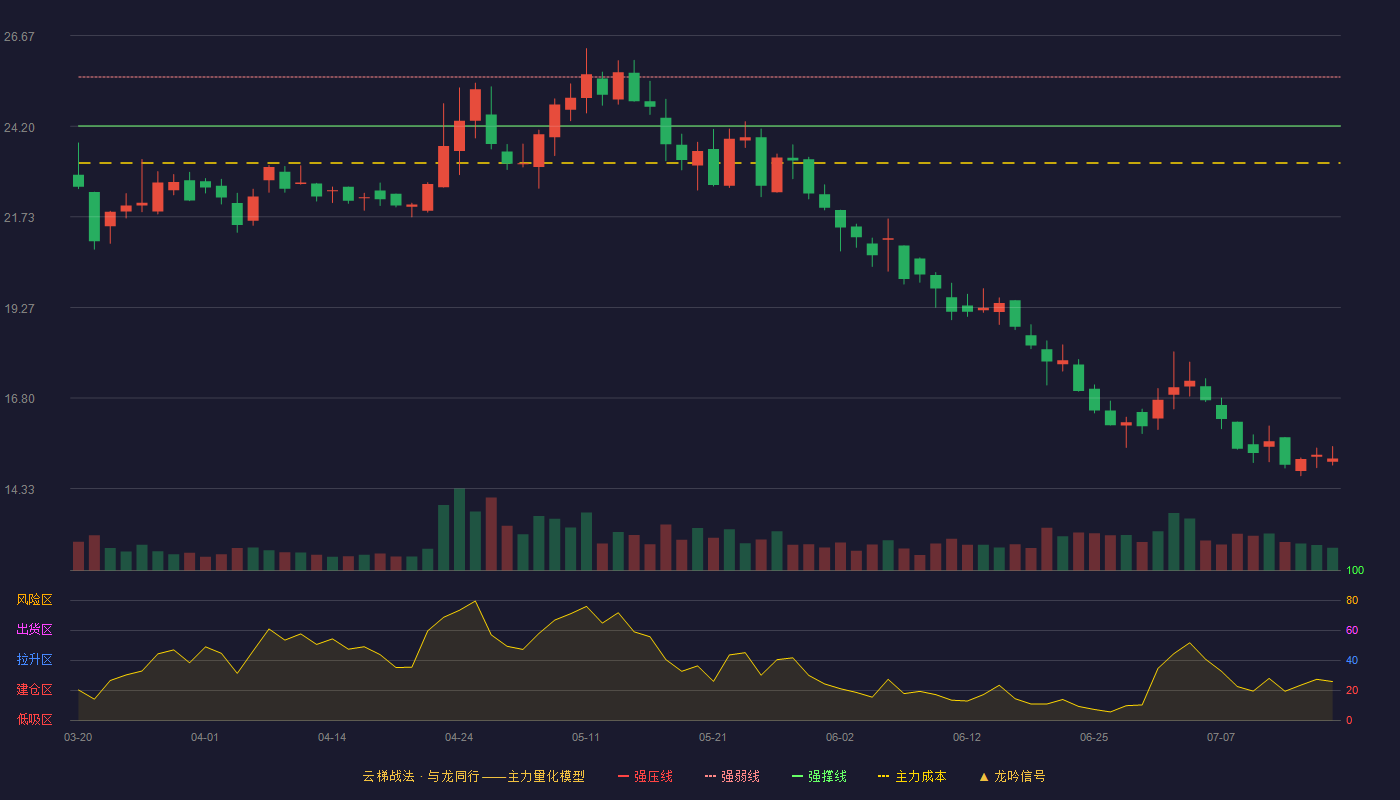Click the red 20 indicator scale label
Screen dimensions: 1400x800
1352,691
